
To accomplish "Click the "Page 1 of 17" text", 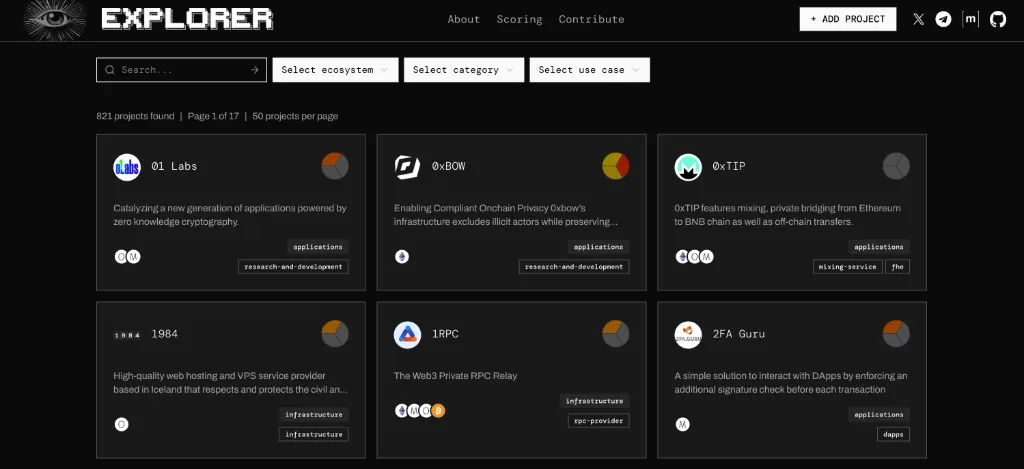I will pyautogui.click(x=213, y=116).
